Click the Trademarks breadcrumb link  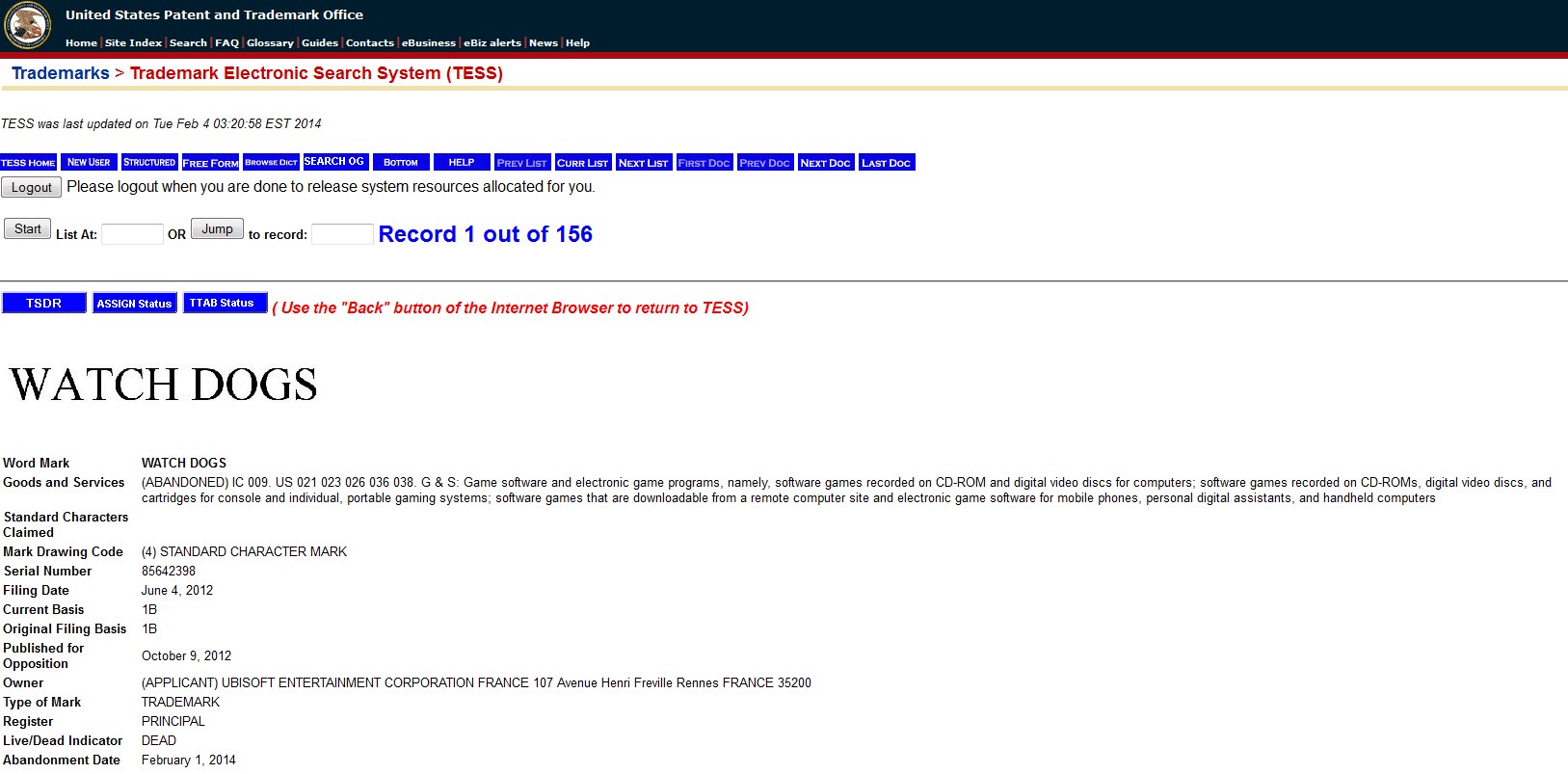[61, 73]
